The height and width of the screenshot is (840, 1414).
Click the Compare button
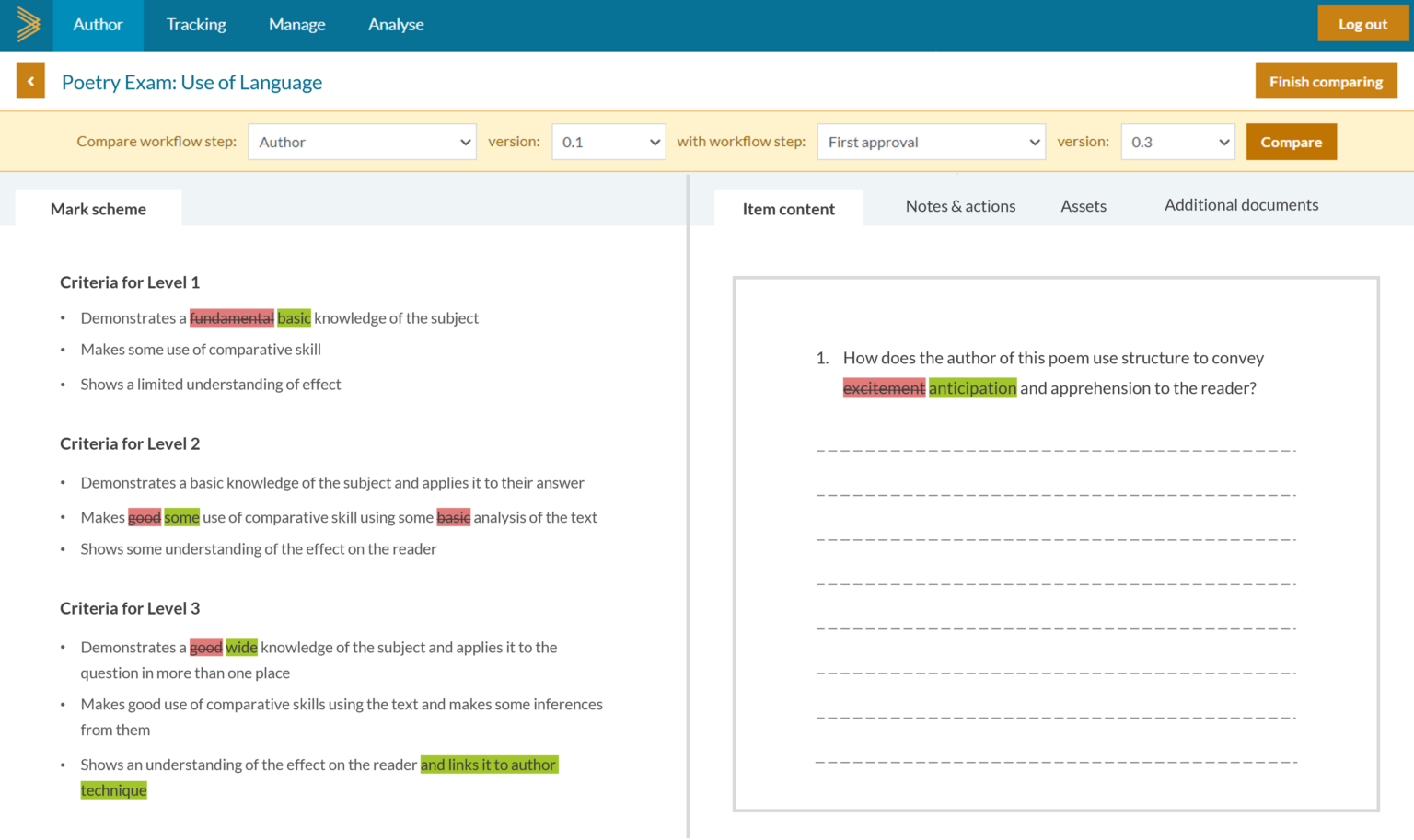point(1291,142)
